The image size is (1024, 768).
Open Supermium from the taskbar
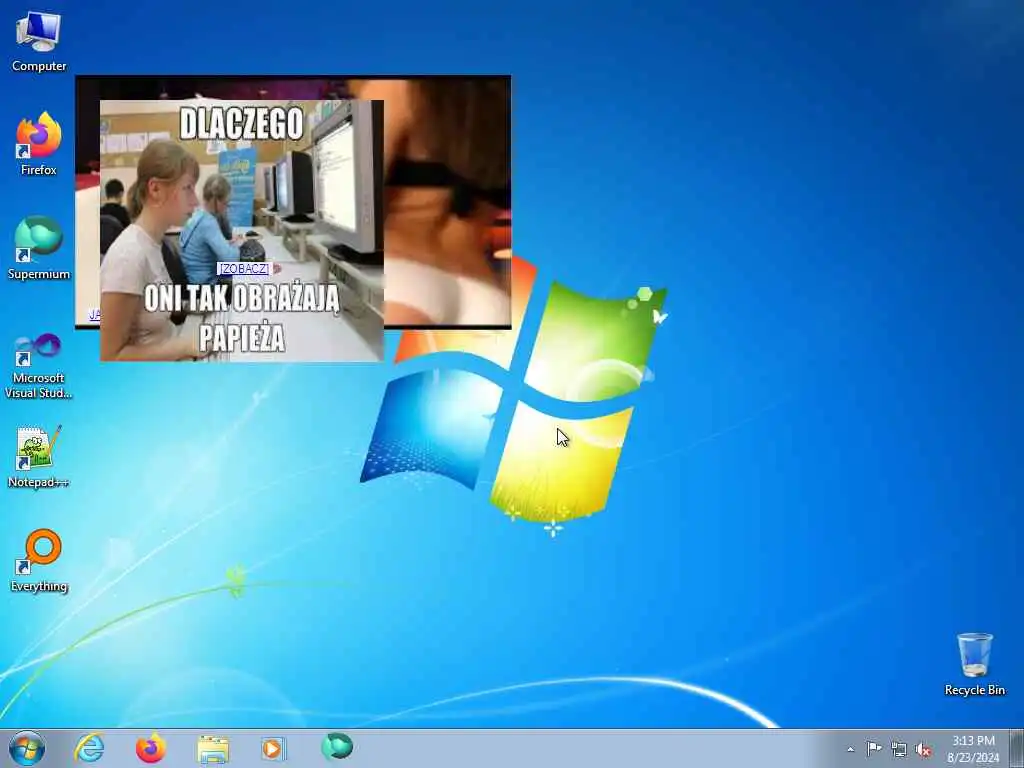coord(337,746)
